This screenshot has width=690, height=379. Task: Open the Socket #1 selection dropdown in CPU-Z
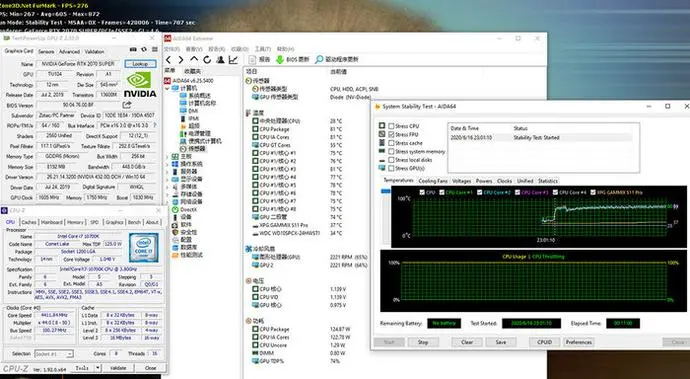(x=54, y=354)
